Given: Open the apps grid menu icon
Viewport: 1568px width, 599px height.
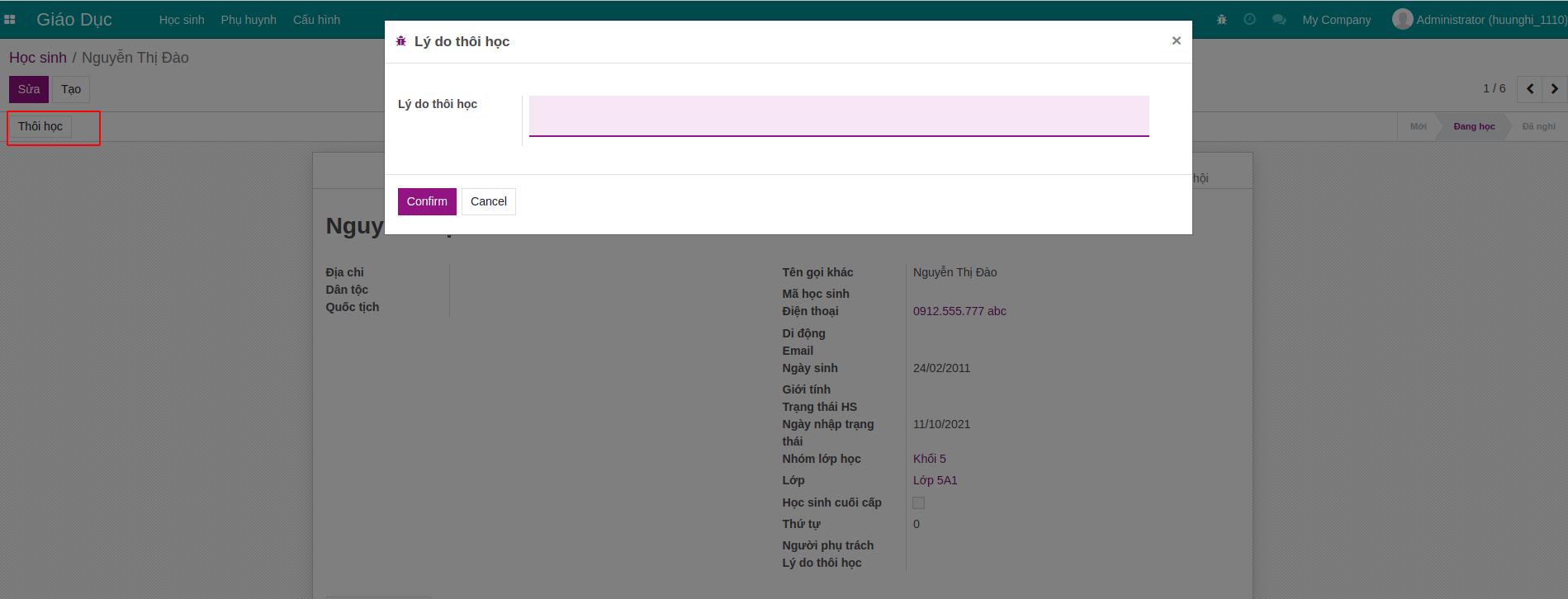Looking at the screenshot, I should click(10, 19).
